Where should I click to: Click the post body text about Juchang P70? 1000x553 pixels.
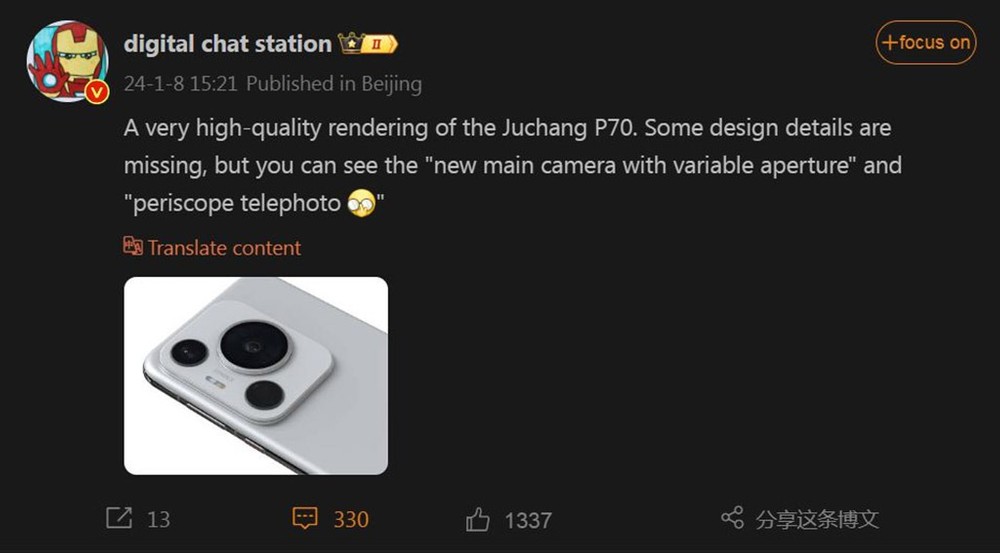tap(513, 166)
